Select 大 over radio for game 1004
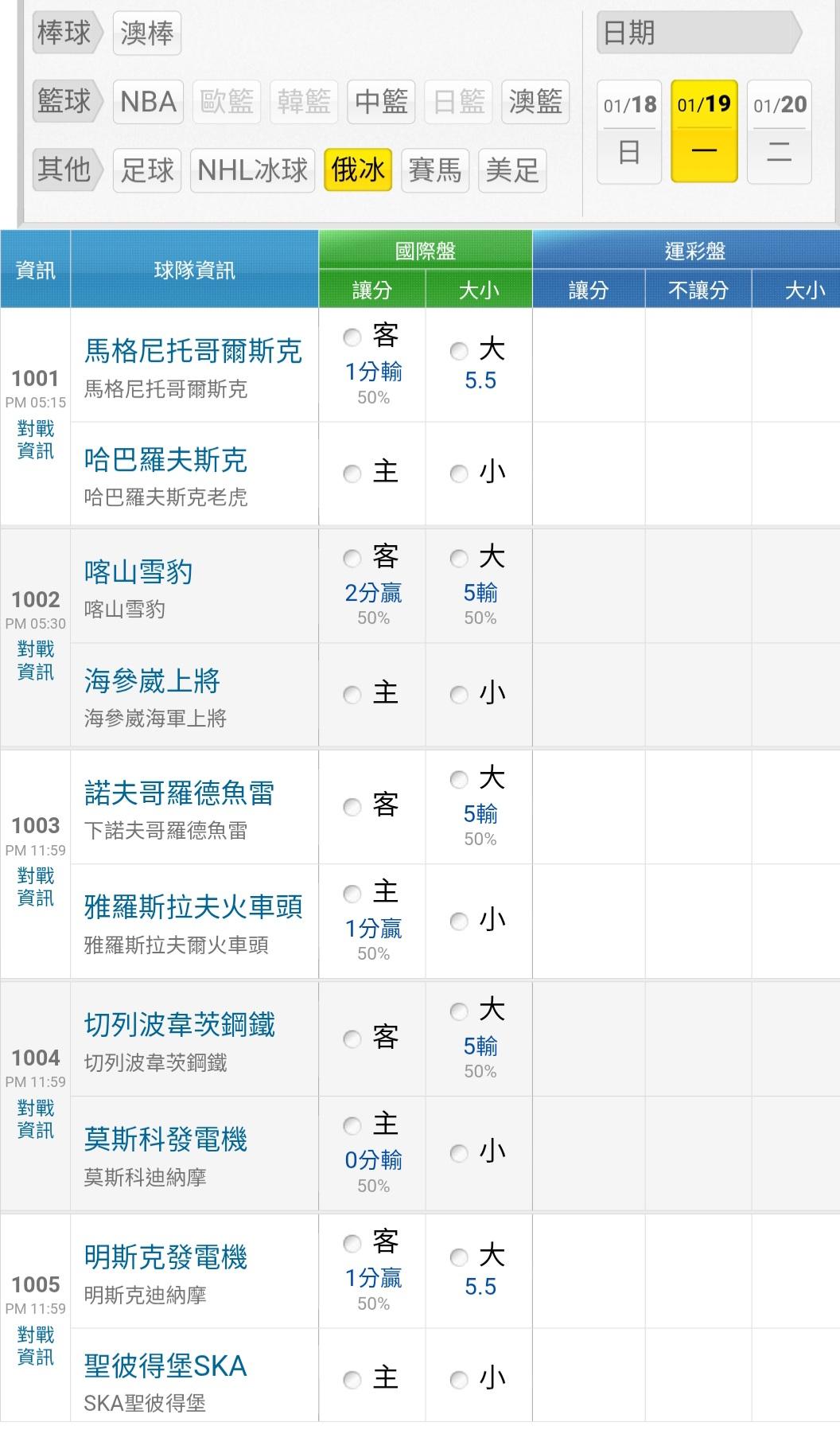The height and width of the screenshot is (1434, 840). 459,1012
